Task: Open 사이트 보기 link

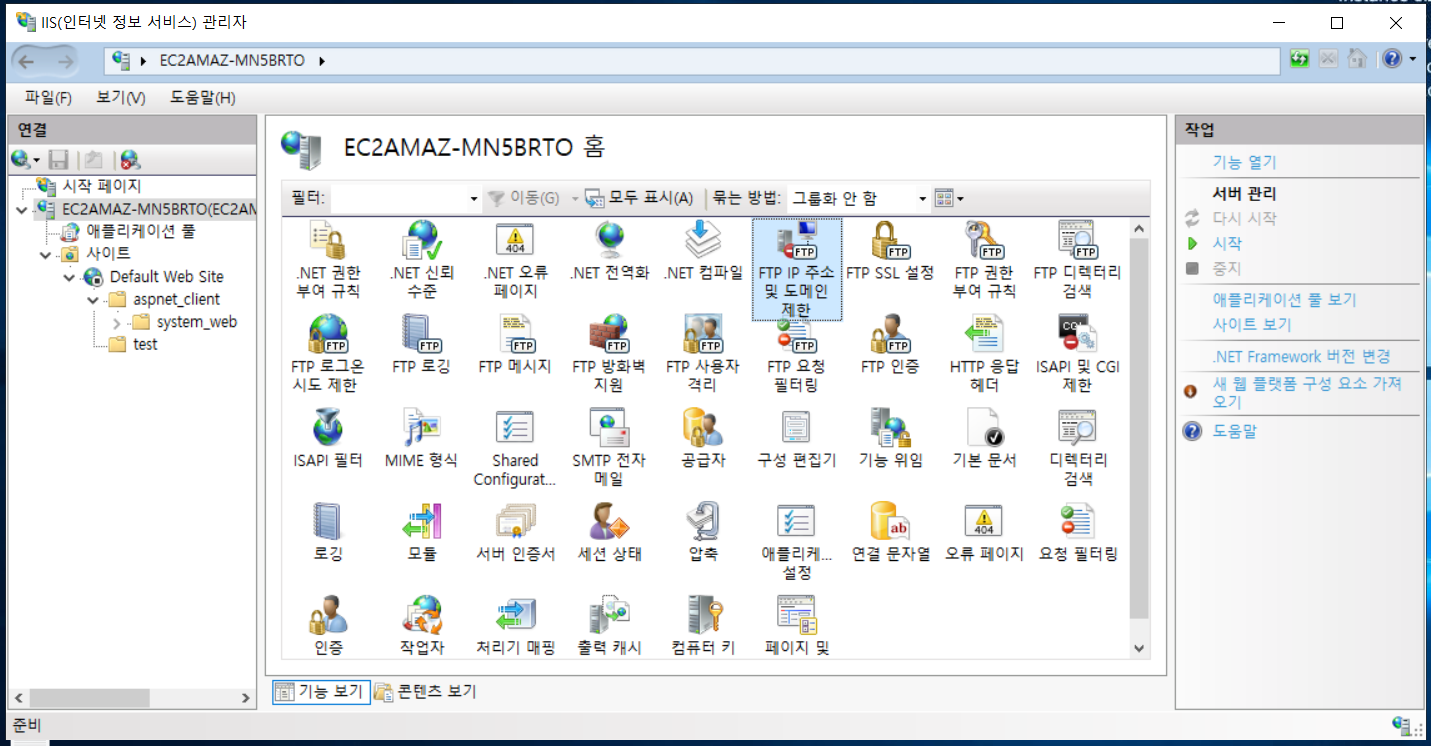Action: [1252, 324]
